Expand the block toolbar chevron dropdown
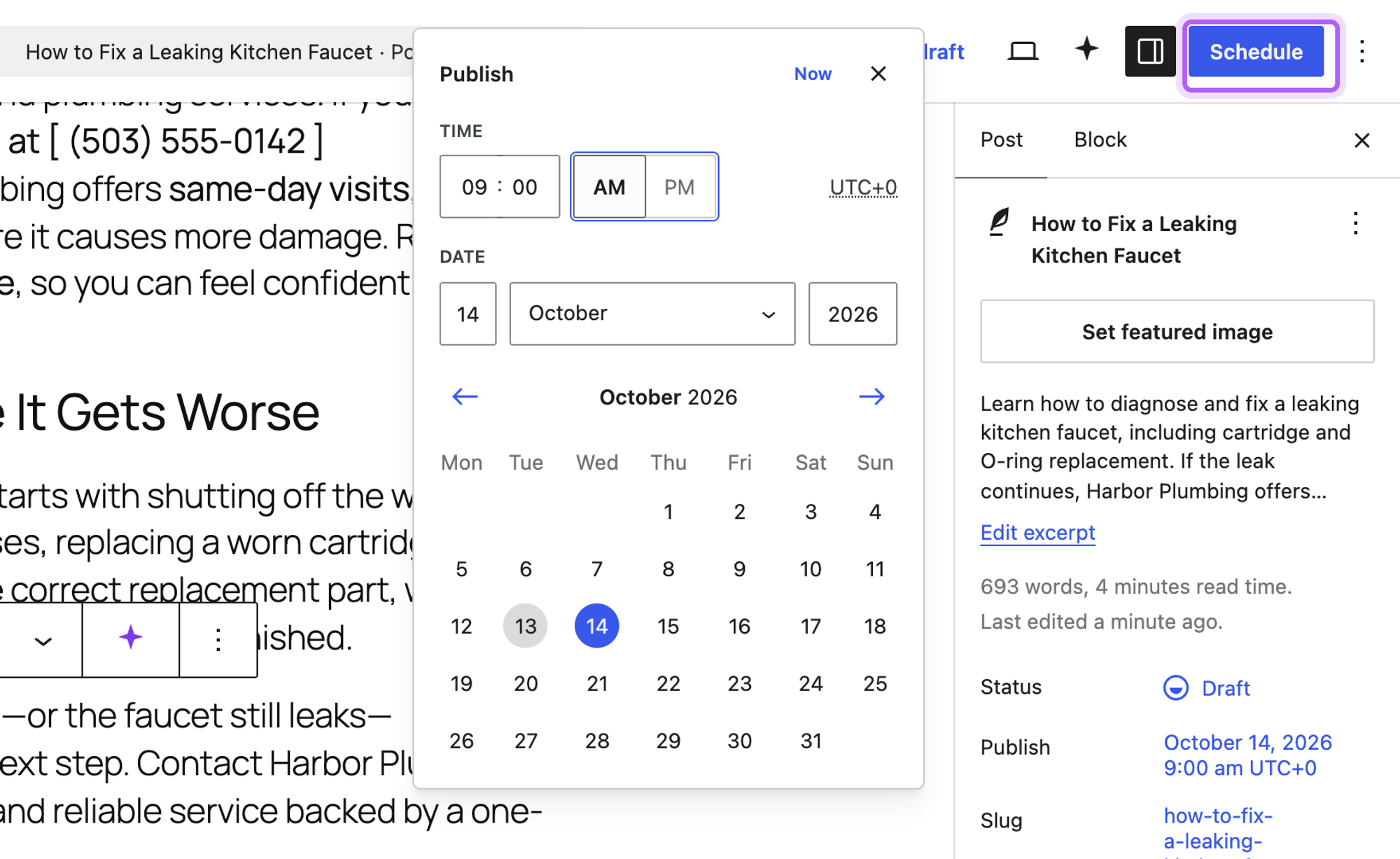Image resolution: width=1400 pixels, height=859 pixels. pos(43,641)
